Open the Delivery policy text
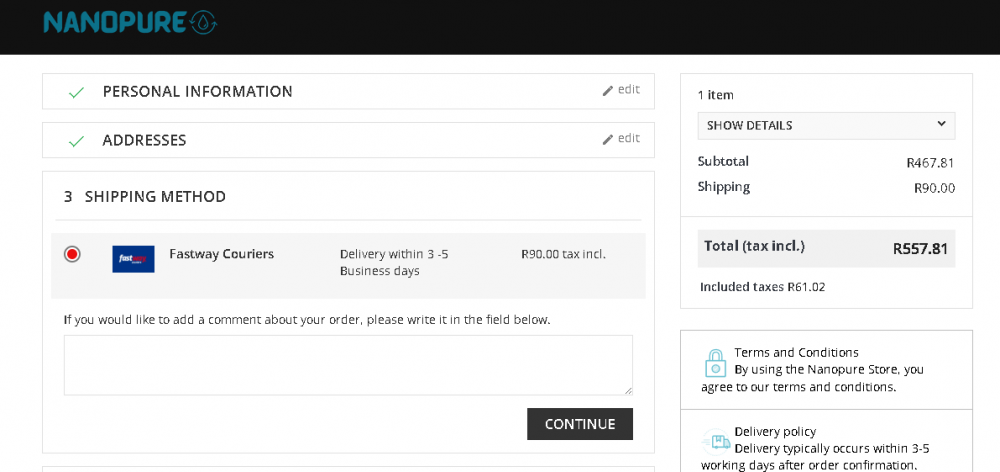The height and width of the screenshot is (472, 1000). (x=775, y=432)
